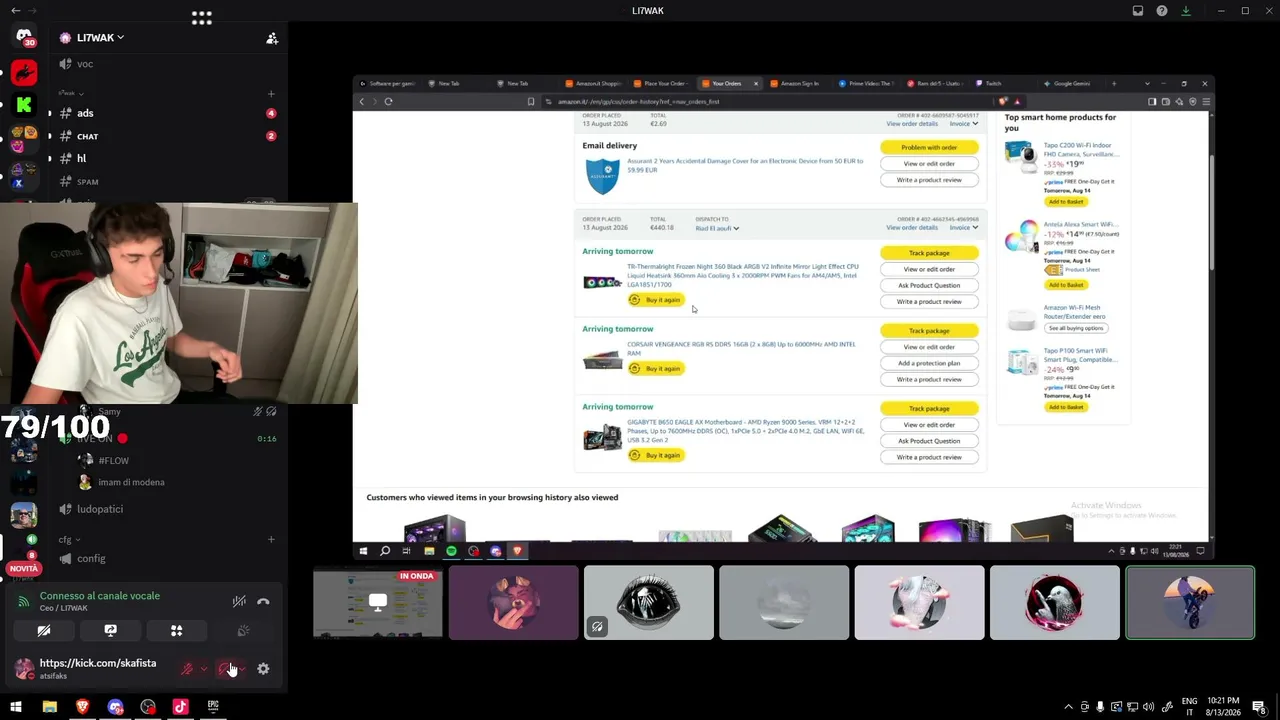Open Discord direct messages home icon
This screenshot has height=720, width=1280.
pos(24,36)
